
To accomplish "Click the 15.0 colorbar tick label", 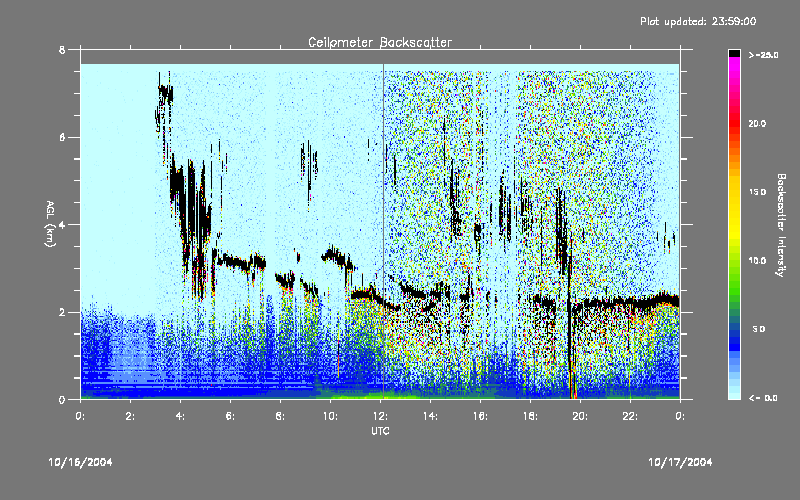I will tap(757, 192).
